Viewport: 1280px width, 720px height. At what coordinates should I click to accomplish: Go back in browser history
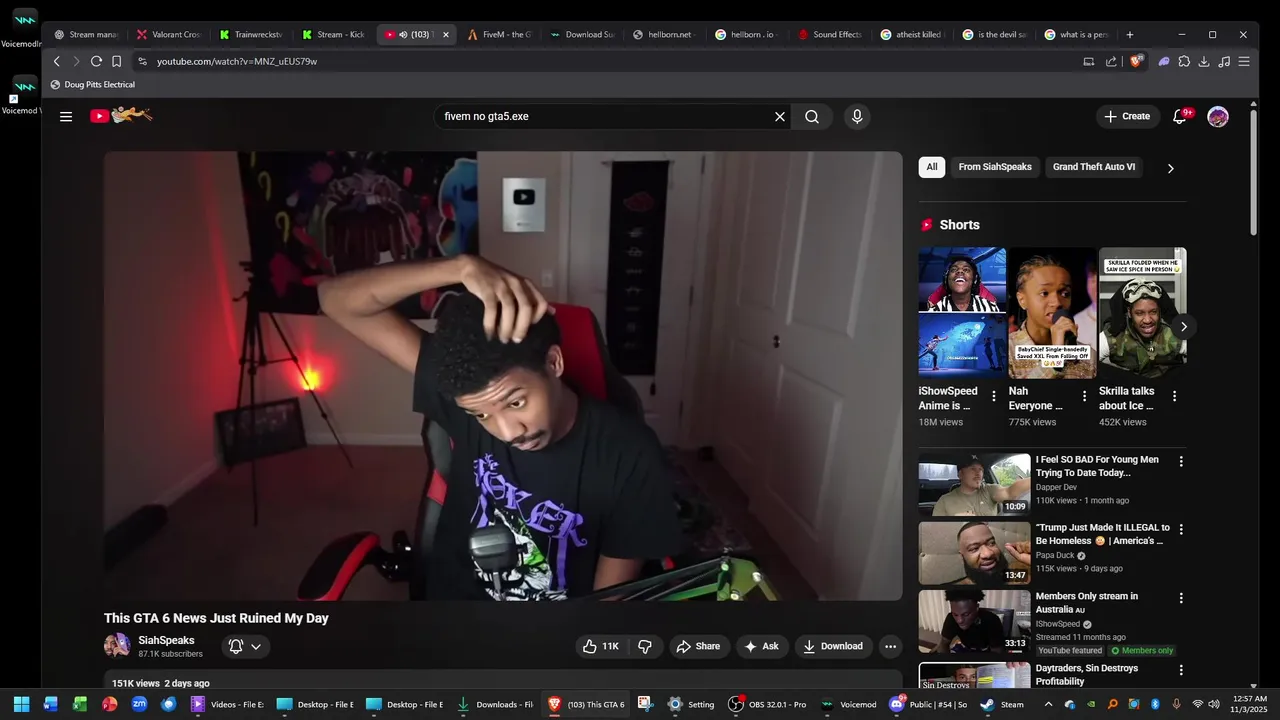tap(57, 61)
